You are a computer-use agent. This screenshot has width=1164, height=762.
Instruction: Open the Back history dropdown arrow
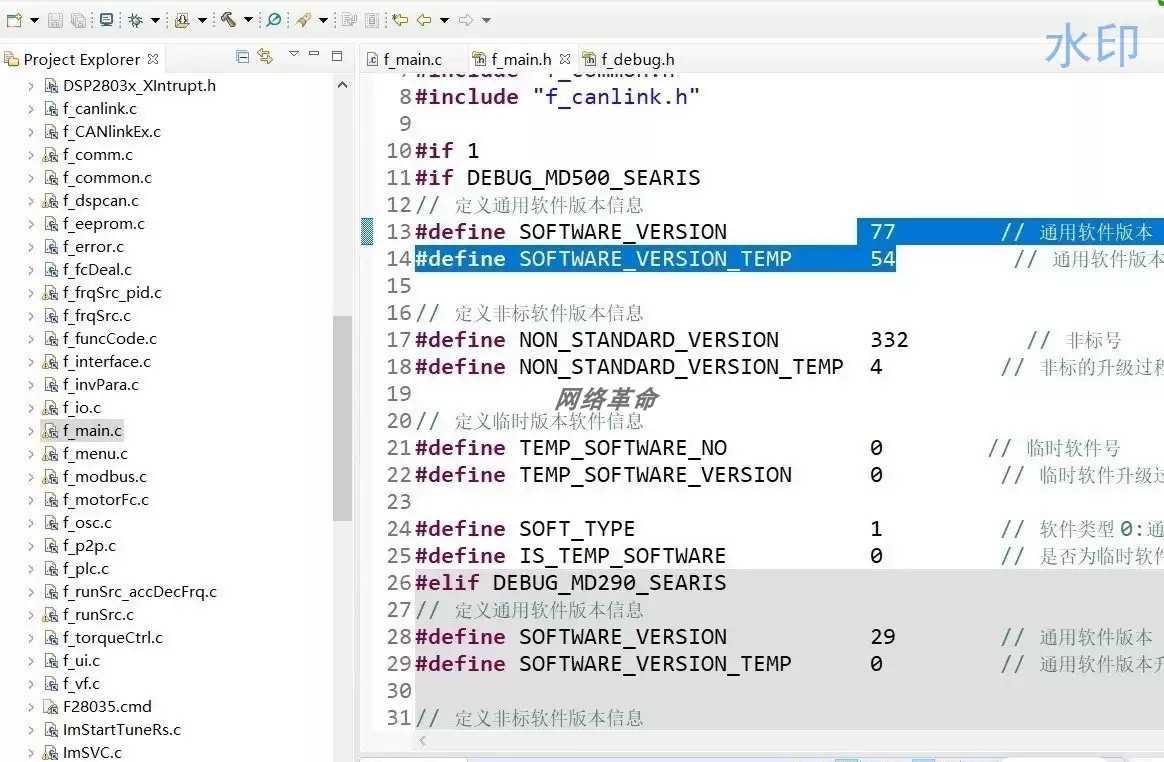445,21
